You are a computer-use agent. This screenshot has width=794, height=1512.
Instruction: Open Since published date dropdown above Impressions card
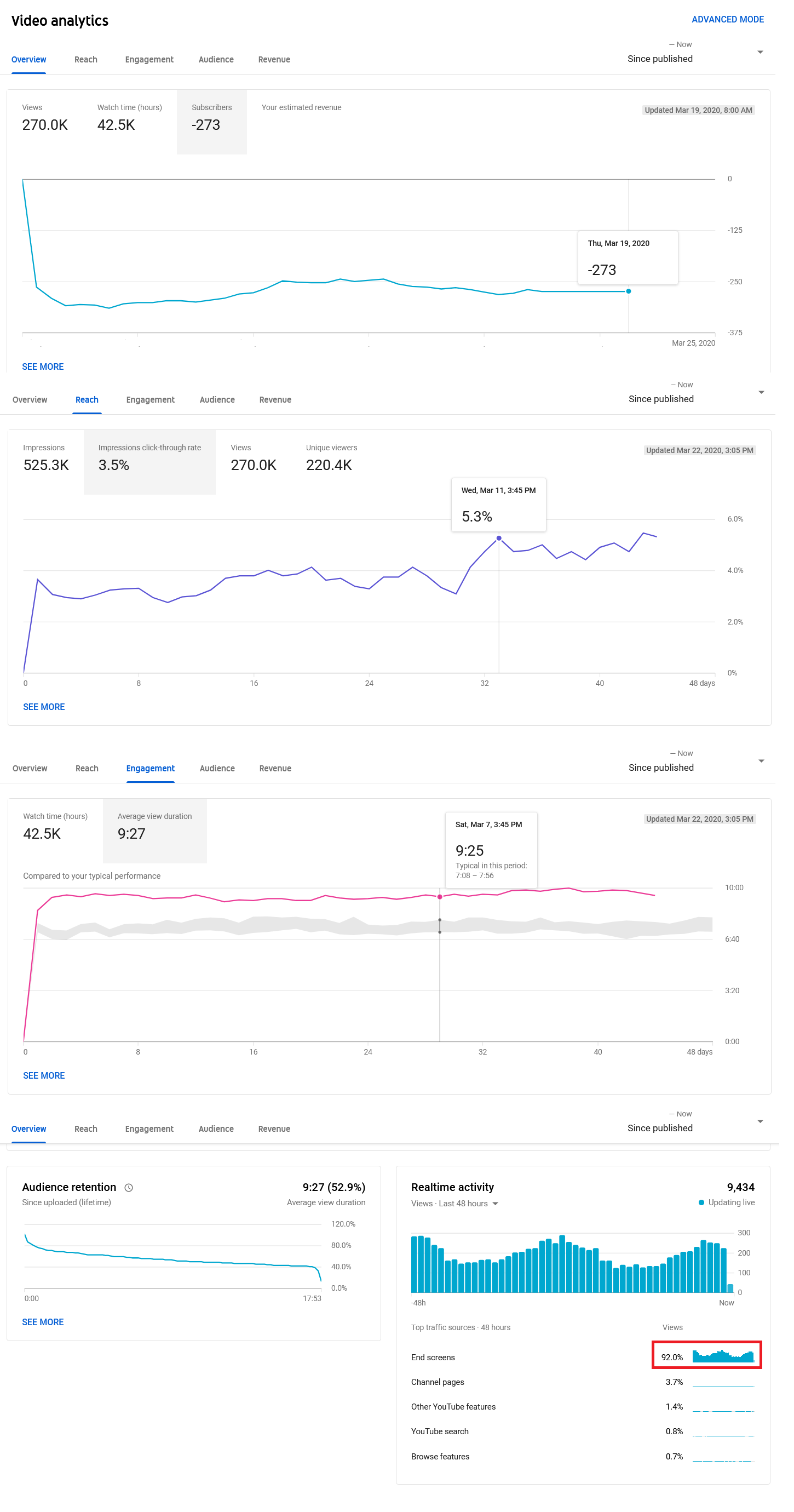click(x=696, y=394)
